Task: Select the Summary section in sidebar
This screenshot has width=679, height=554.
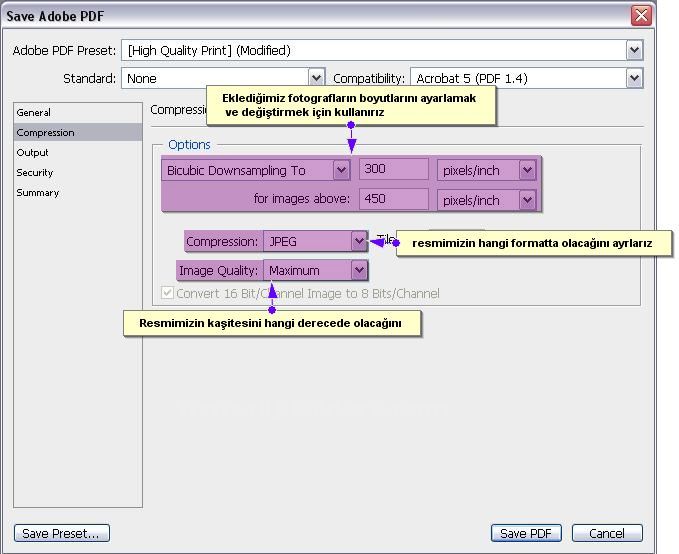Action: point(78,192)
